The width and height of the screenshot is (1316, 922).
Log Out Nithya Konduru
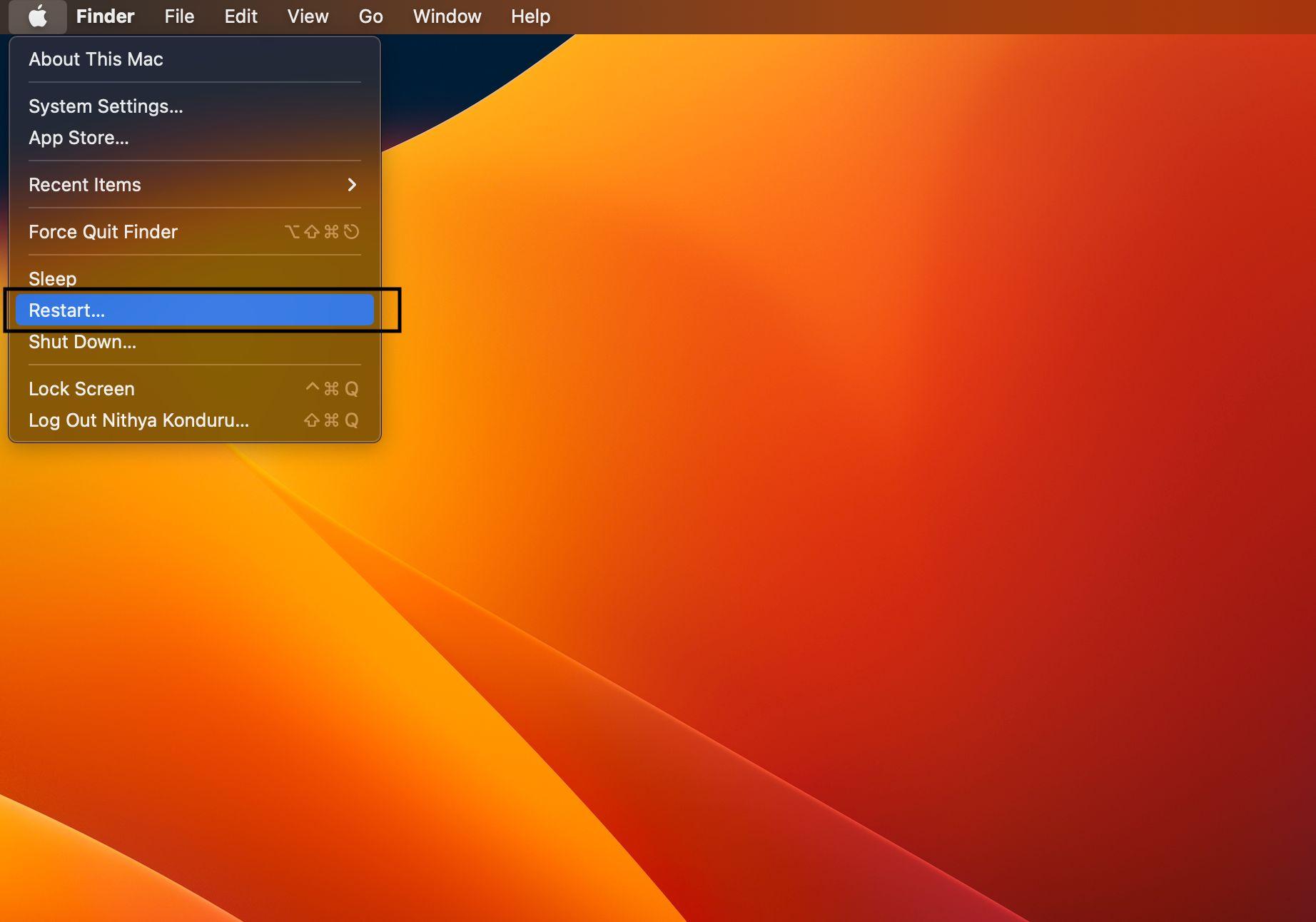tap(138, 420)
